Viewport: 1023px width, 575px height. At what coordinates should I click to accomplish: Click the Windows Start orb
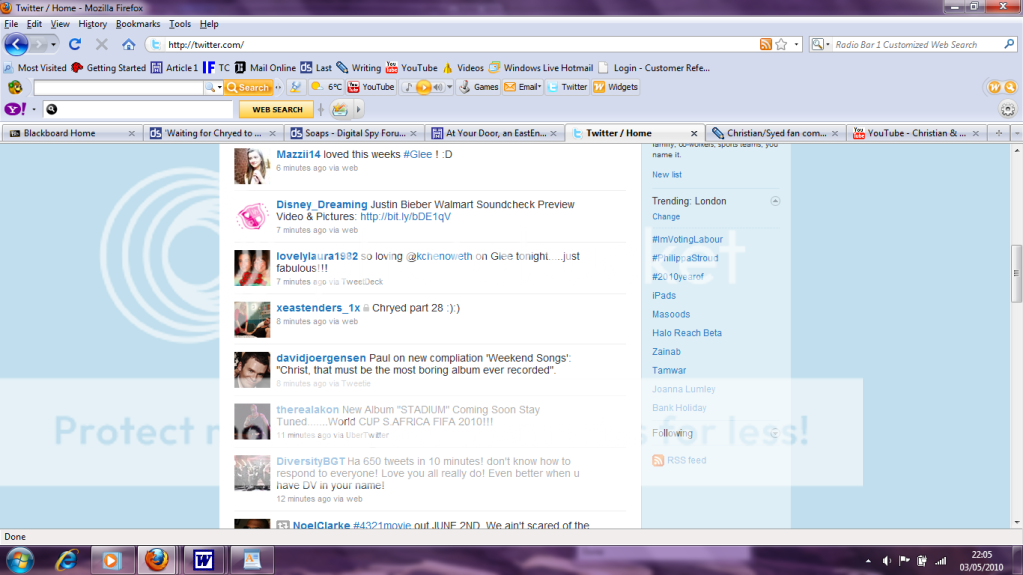pyautogui.click(x=18, y=558)
